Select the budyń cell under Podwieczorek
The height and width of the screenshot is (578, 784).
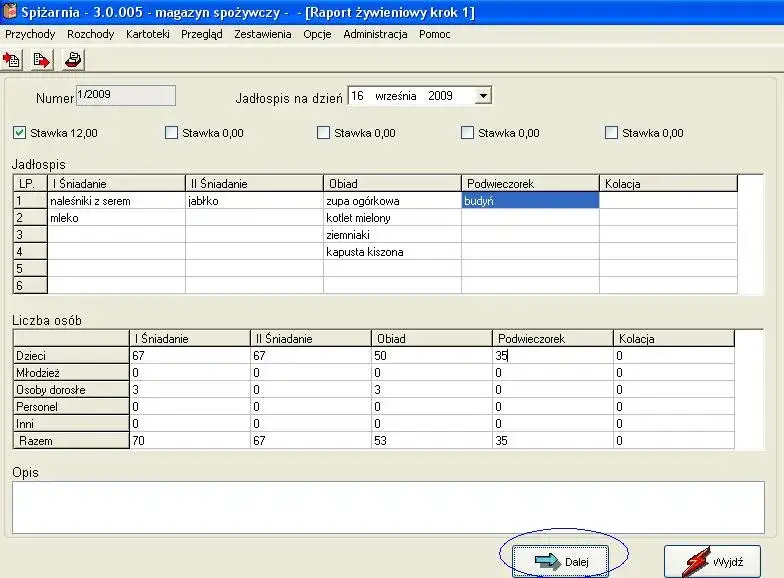(x=530, y=201)
